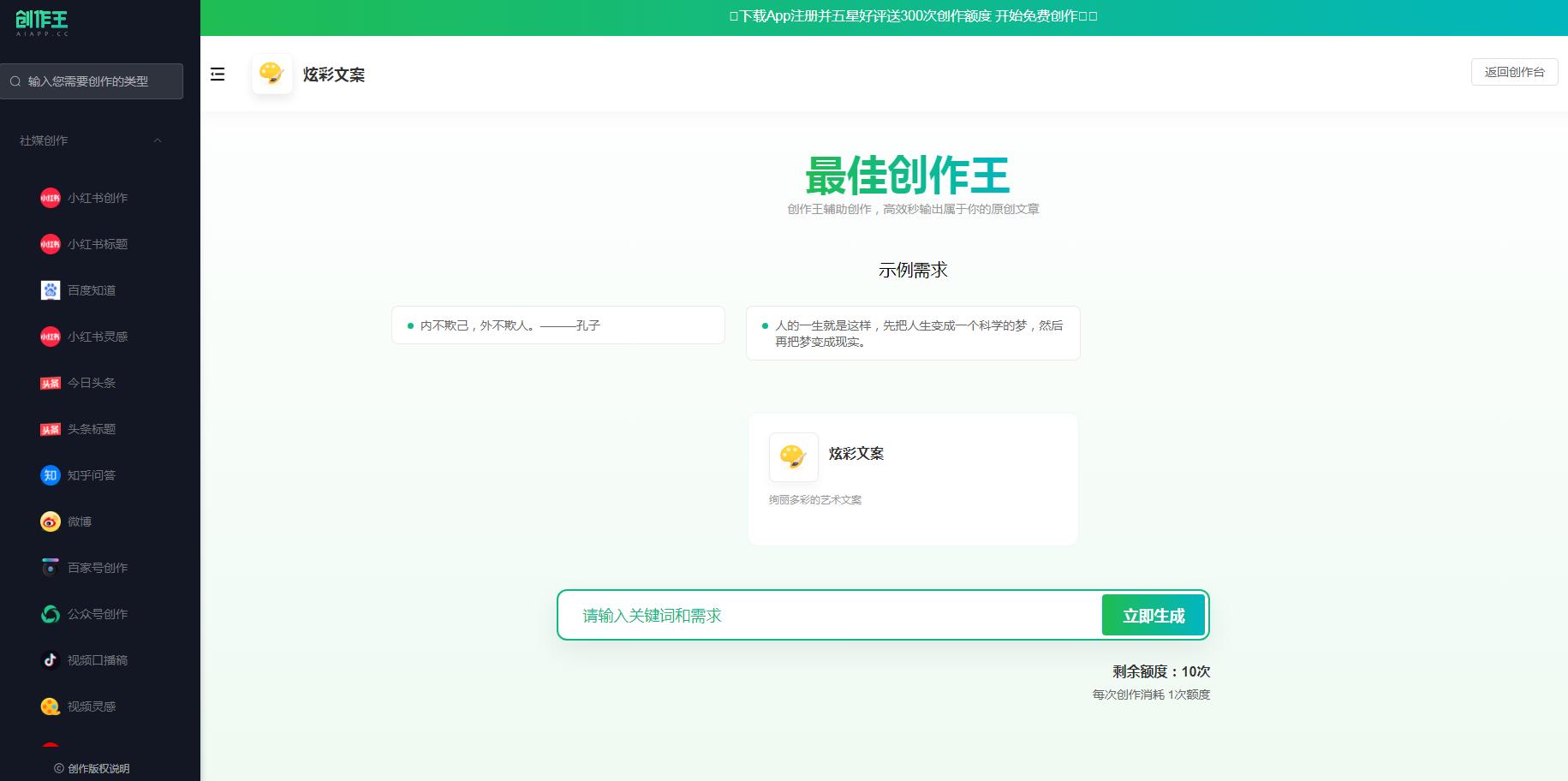Click the 视频灵感 icon
Screen dimensions: 1568x781
51,706
